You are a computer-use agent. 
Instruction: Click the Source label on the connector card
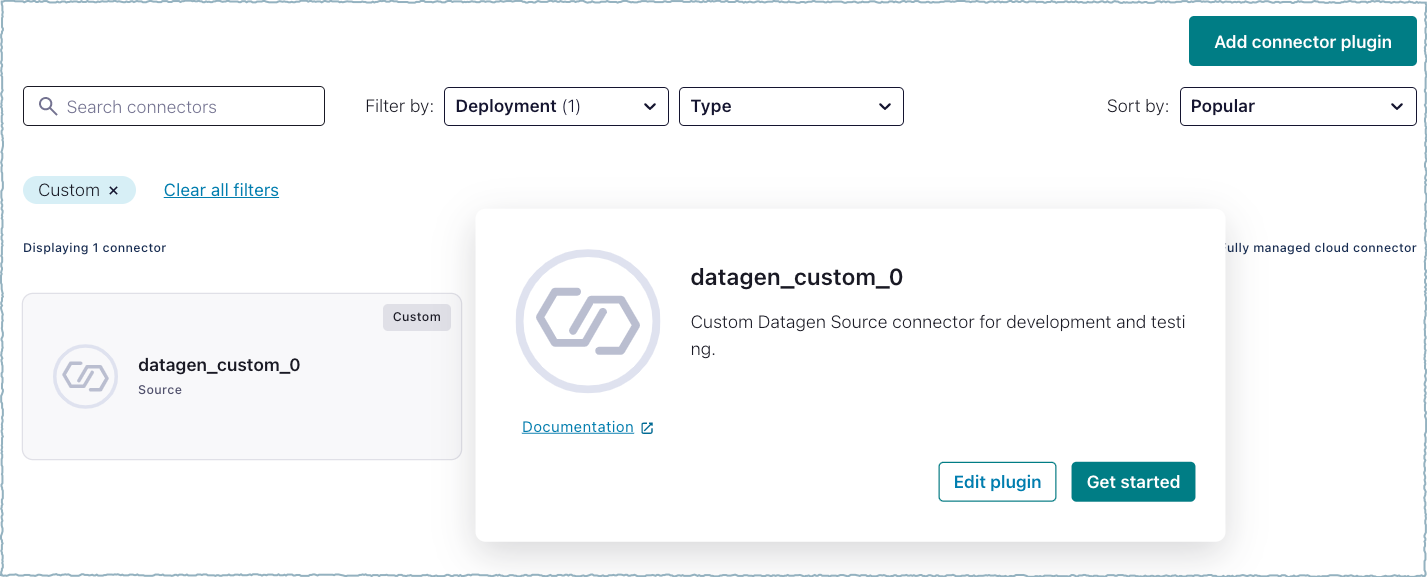(160, 390)
